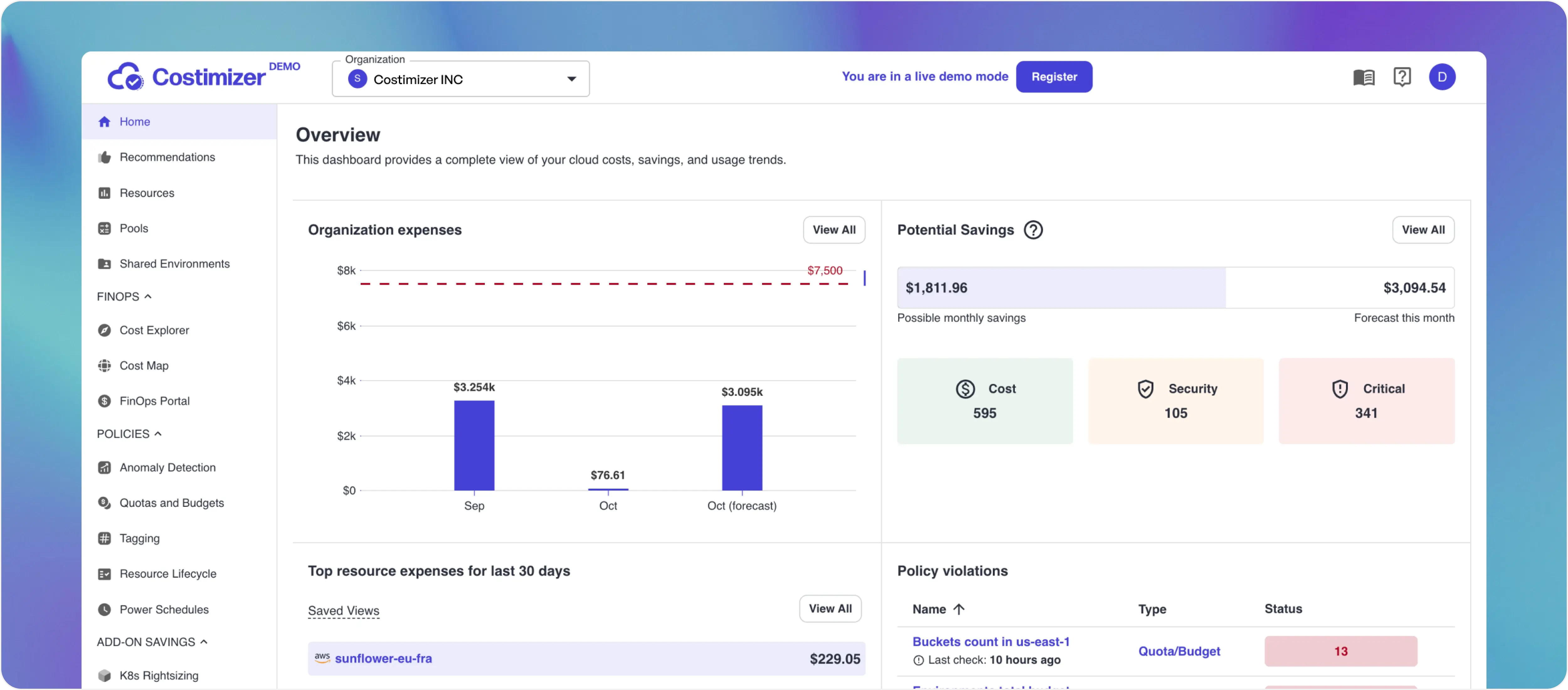The width and height of the screenshot is (1568, 690).
Task: Click the Cost Explorer compass icon
Action: click(x=105, y=330)
